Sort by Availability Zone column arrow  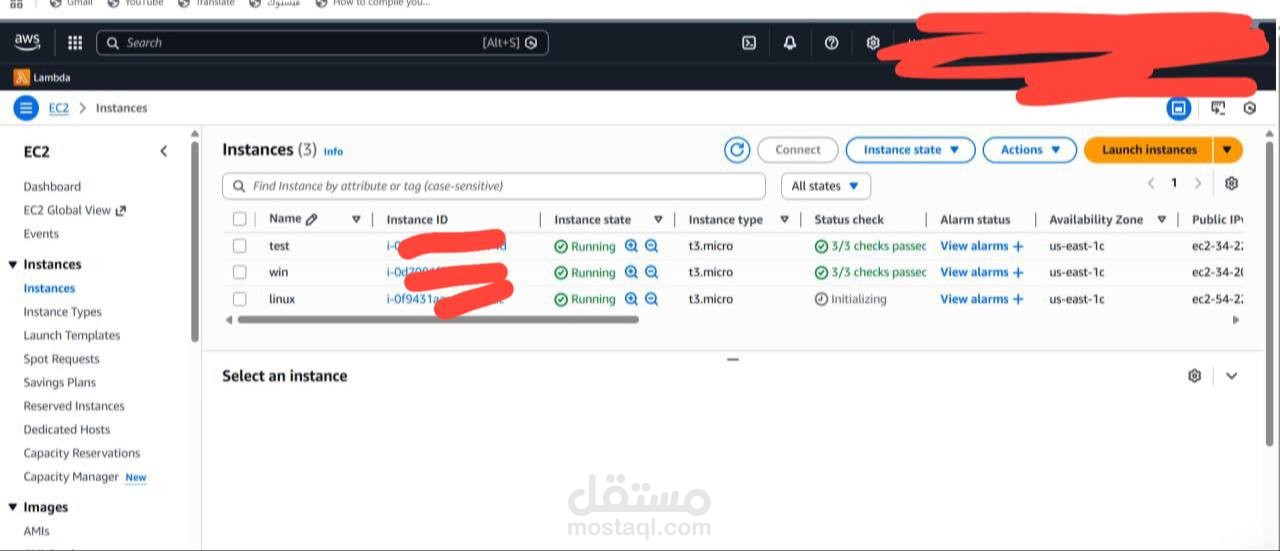tap(1162, 219)
